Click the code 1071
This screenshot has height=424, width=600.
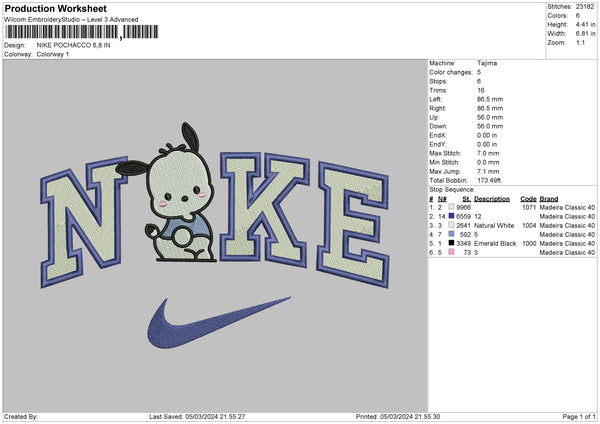[x=529, y=207]
